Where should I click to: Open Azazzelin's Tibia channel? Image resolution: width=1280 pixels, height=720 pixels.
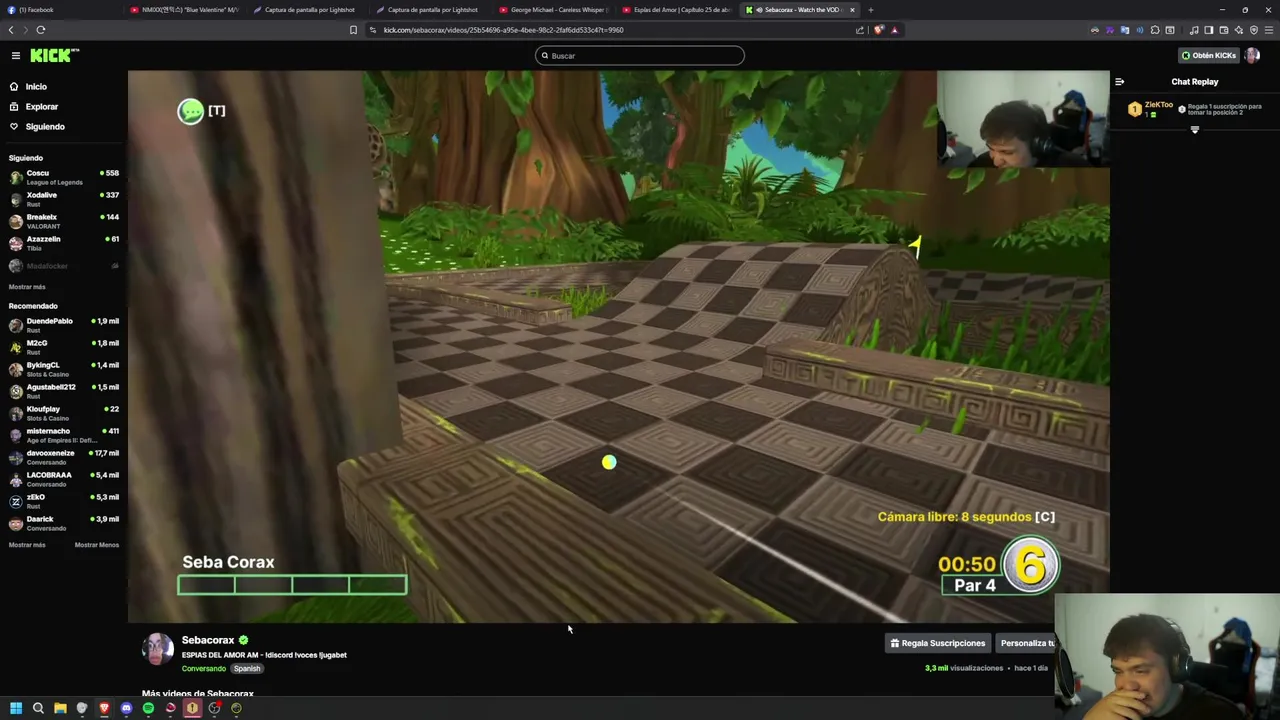coord(62,243)
